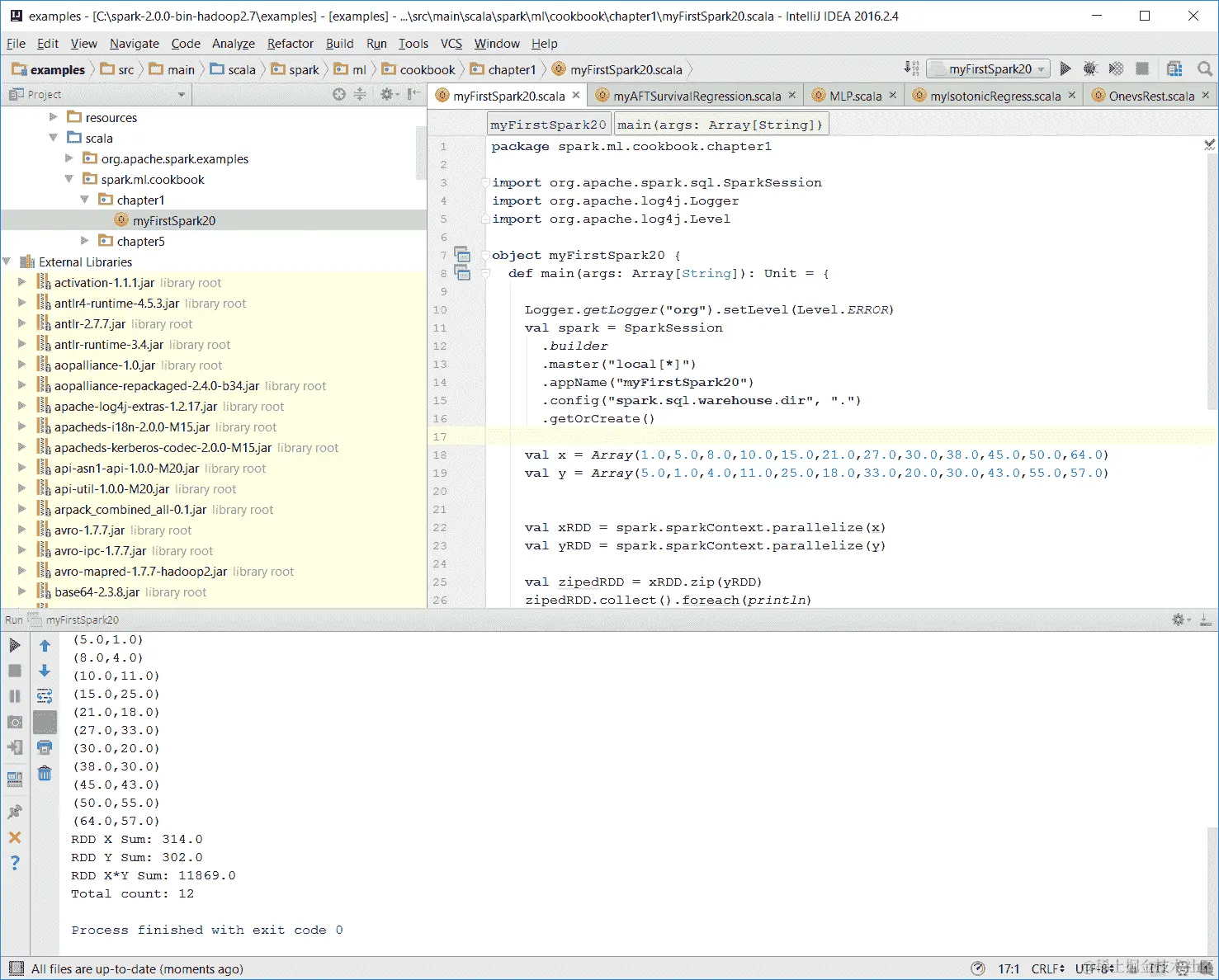The width and height of the screenshot is (1219, 980).
Task: Run myFirstSpark20 from the main toolbar
Action: 1065,68
